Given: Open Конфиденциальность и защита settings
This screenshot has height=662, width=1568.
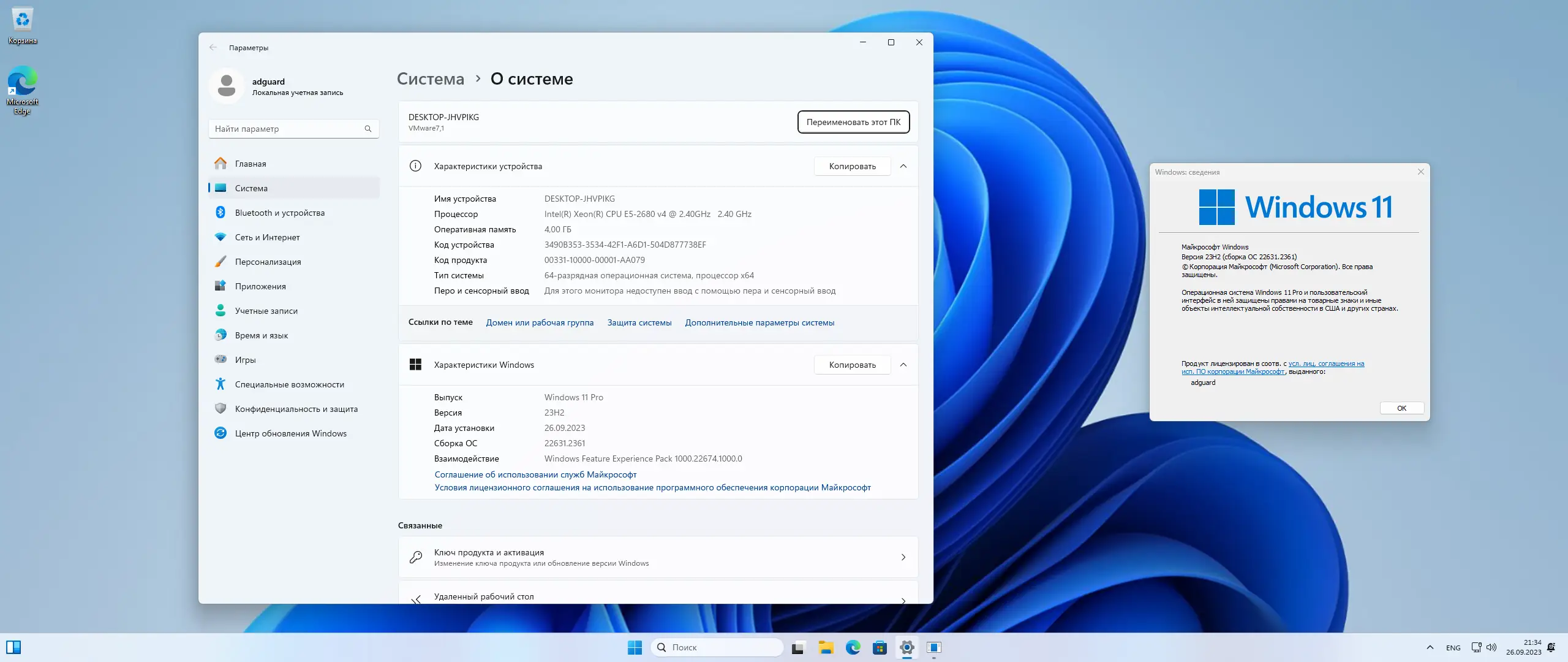Looking at the screenshot, I should (296, 409).
